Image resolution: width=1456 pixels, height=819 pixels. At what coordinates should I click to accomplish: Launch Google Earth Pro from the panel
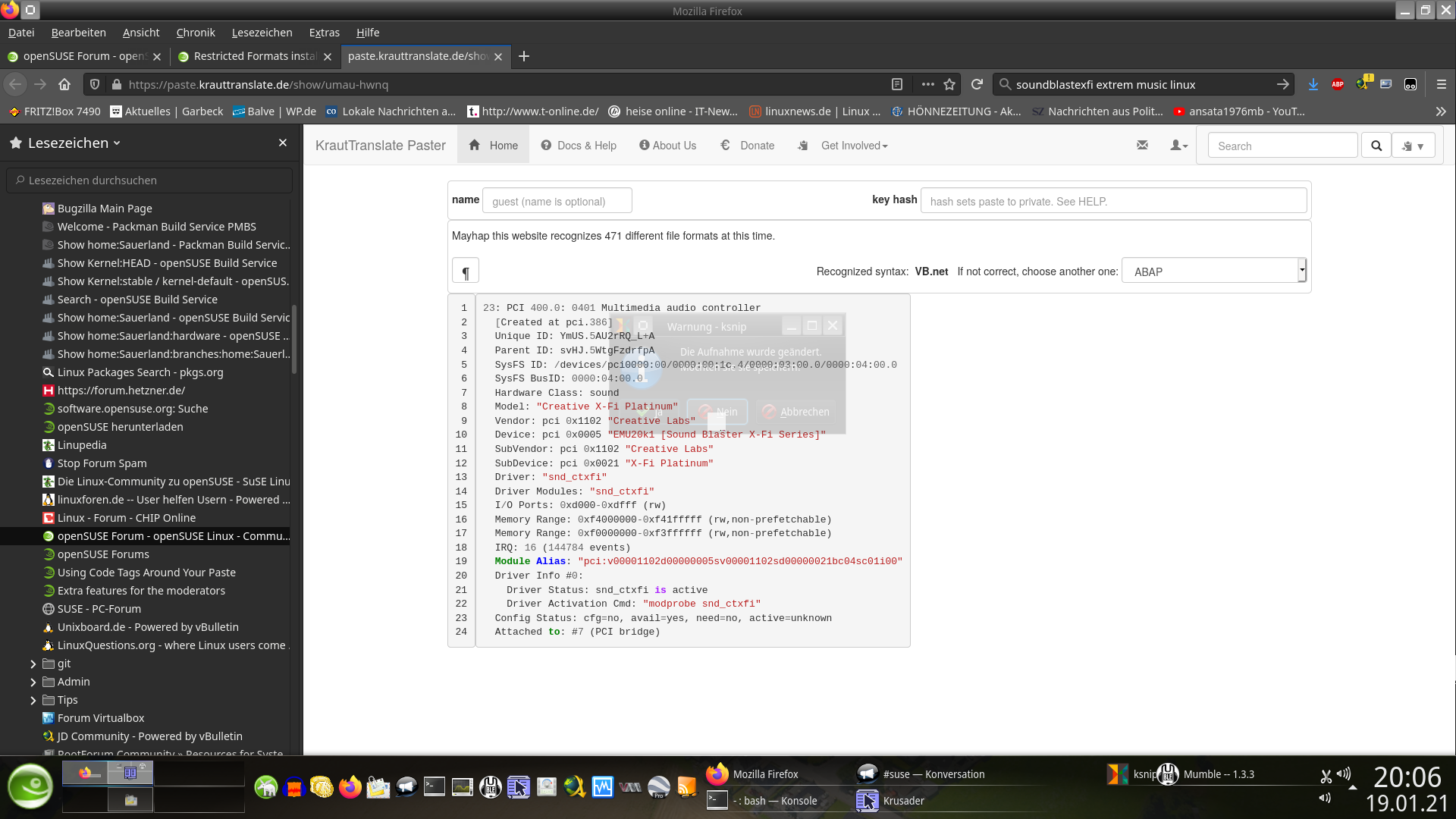point(658,787)
